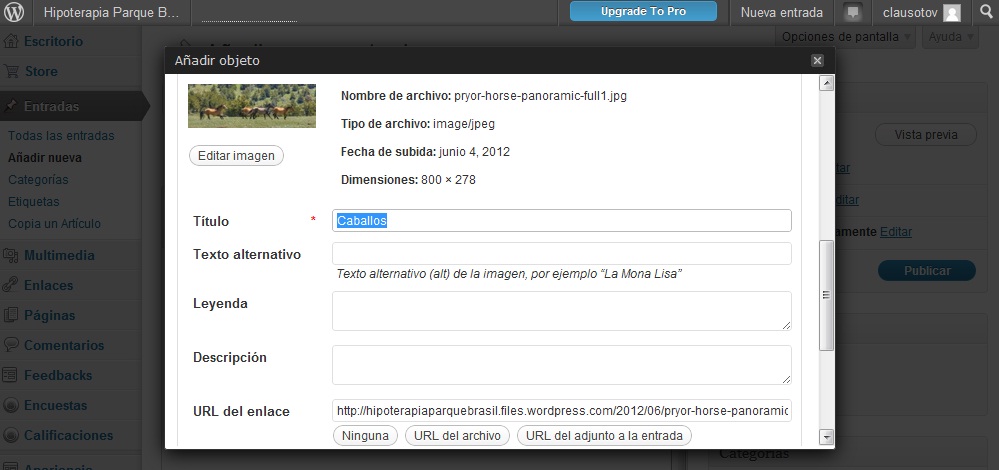The height and width of the screenshot is (470, 999).
Task: Expand the Opciones de pantalla dropdown
Action: (845, 37)
